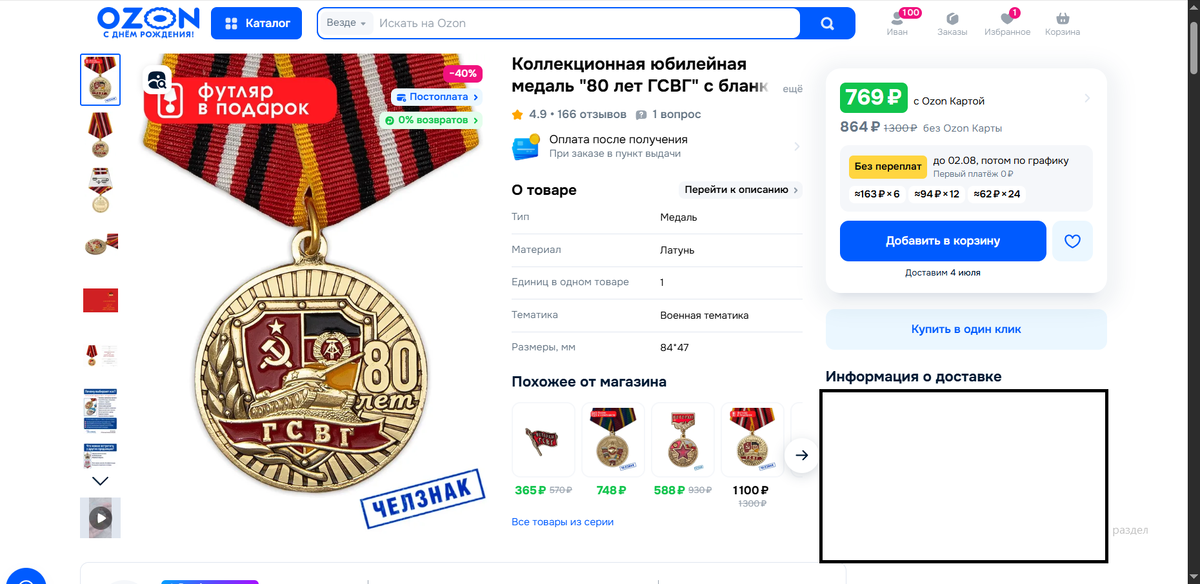Open the Каталог menu
The height and width of the screenshot is (584, 1200).
(x=257, y=23)
